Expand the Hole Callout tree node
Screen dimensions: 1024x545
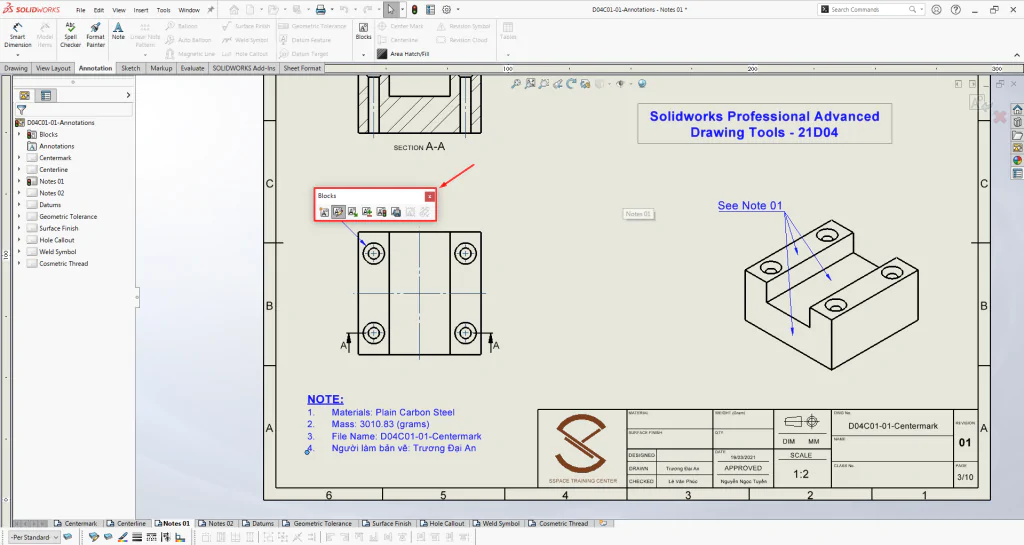19,240
